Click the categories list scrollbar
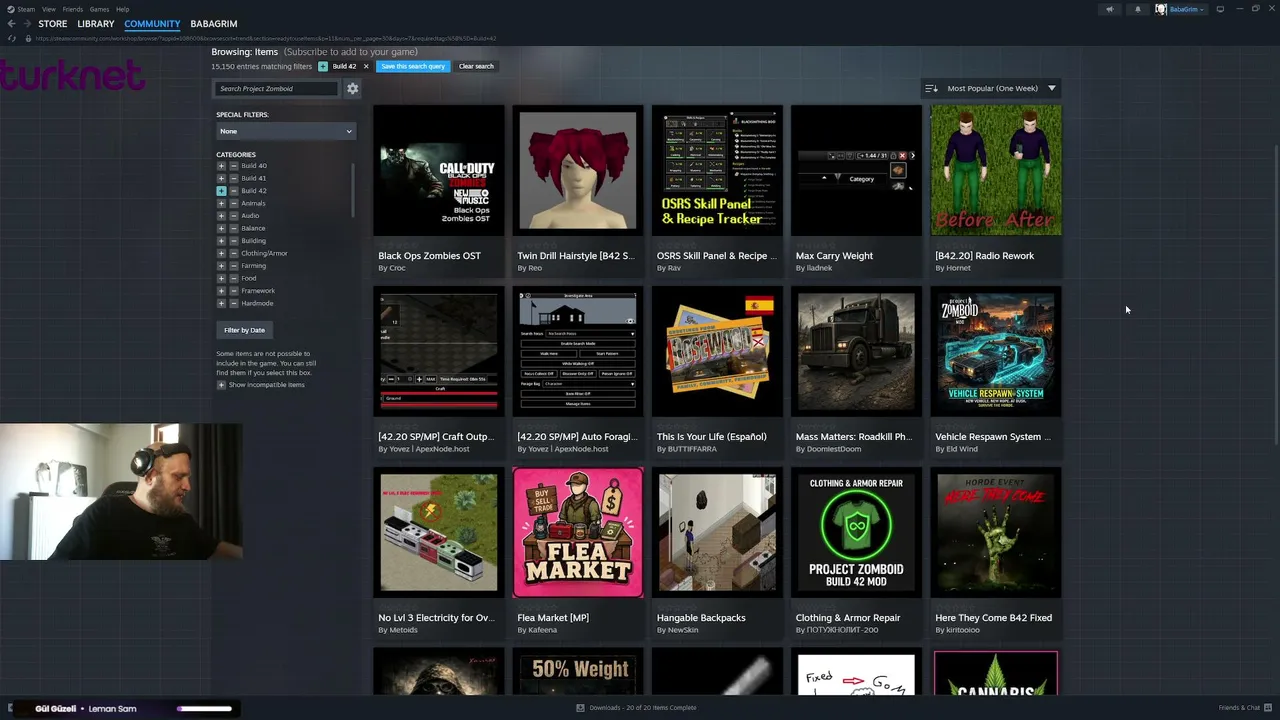Image resolution: width=1280 pixels, height=720 pixels. point(353,190)
